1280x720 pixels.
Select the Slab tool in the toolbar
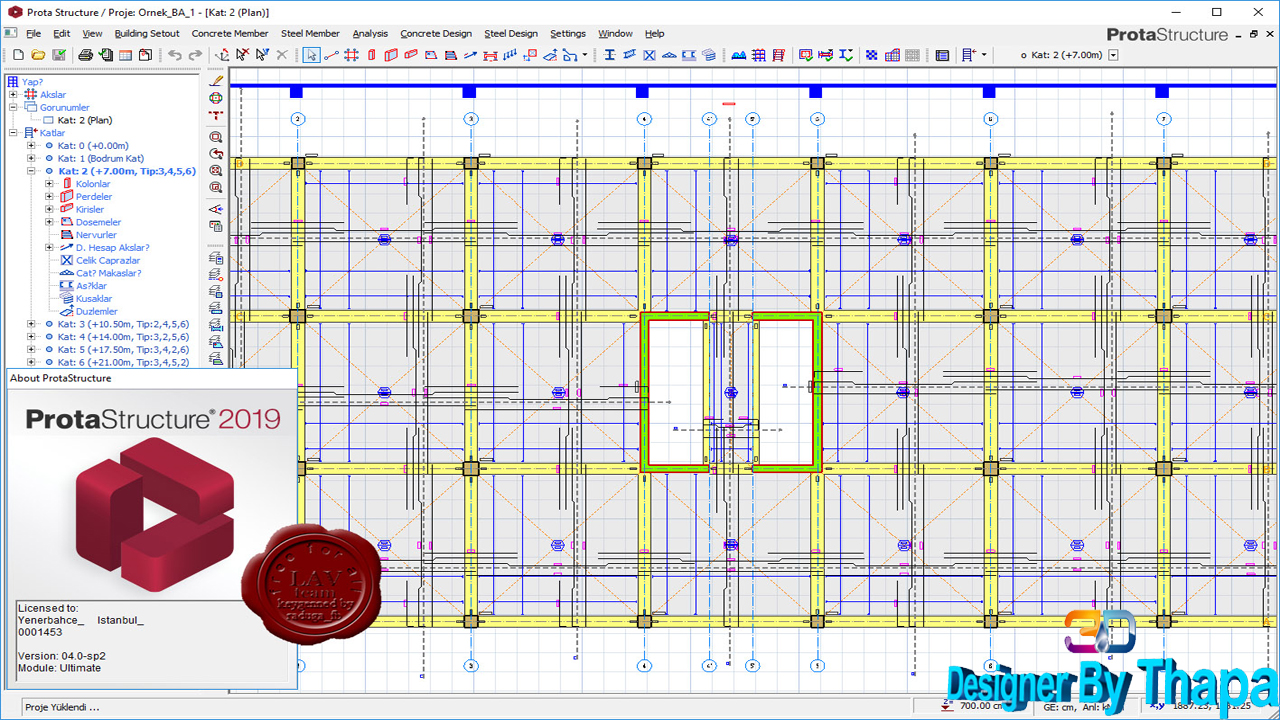[x=430, y=55]
